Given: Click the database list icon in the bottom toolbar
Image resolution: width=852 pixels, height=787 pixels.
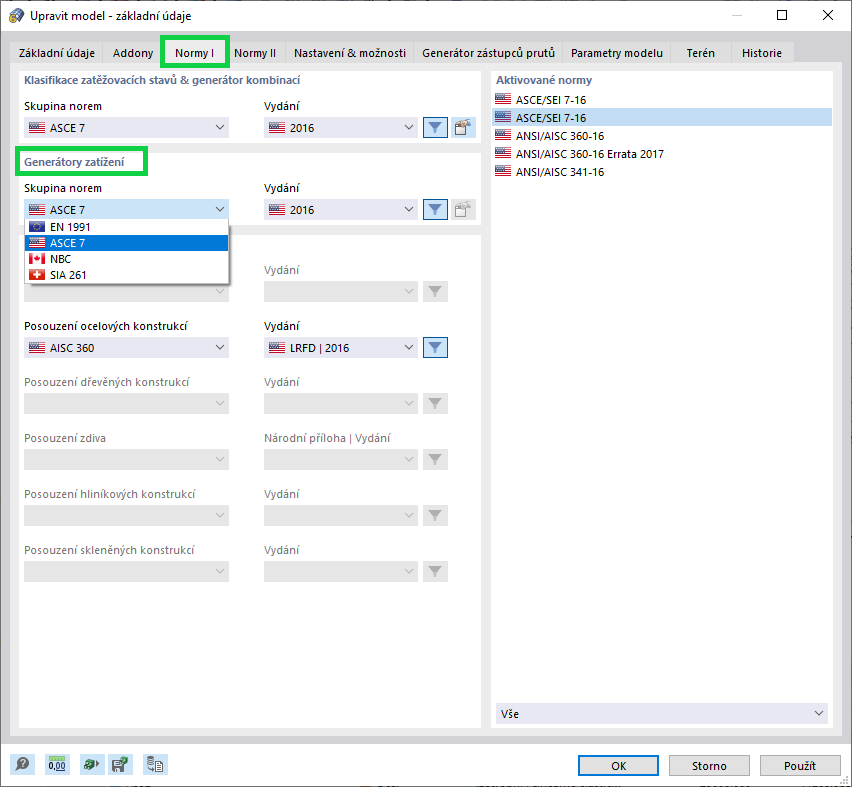Looking at the screenshot, I should pyautogui.click(x=155, y=765).
